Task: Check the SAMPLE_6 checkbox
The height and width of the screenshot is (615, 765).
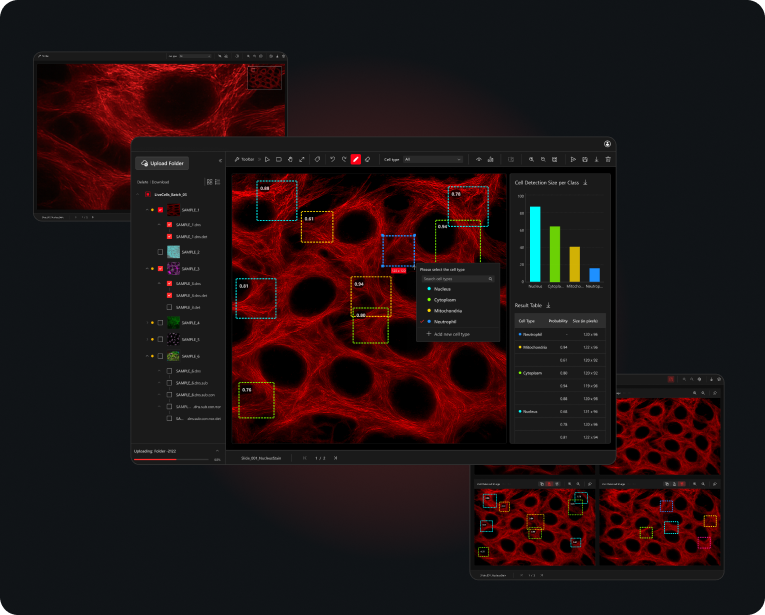Action: pos(161,356)
